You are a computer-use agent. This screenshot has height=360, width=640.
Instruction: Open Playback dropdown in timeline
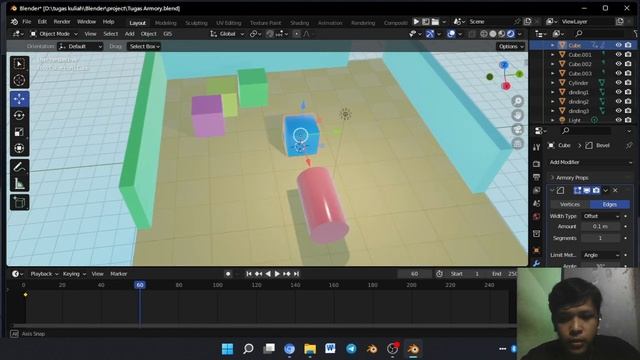[44, 274]
